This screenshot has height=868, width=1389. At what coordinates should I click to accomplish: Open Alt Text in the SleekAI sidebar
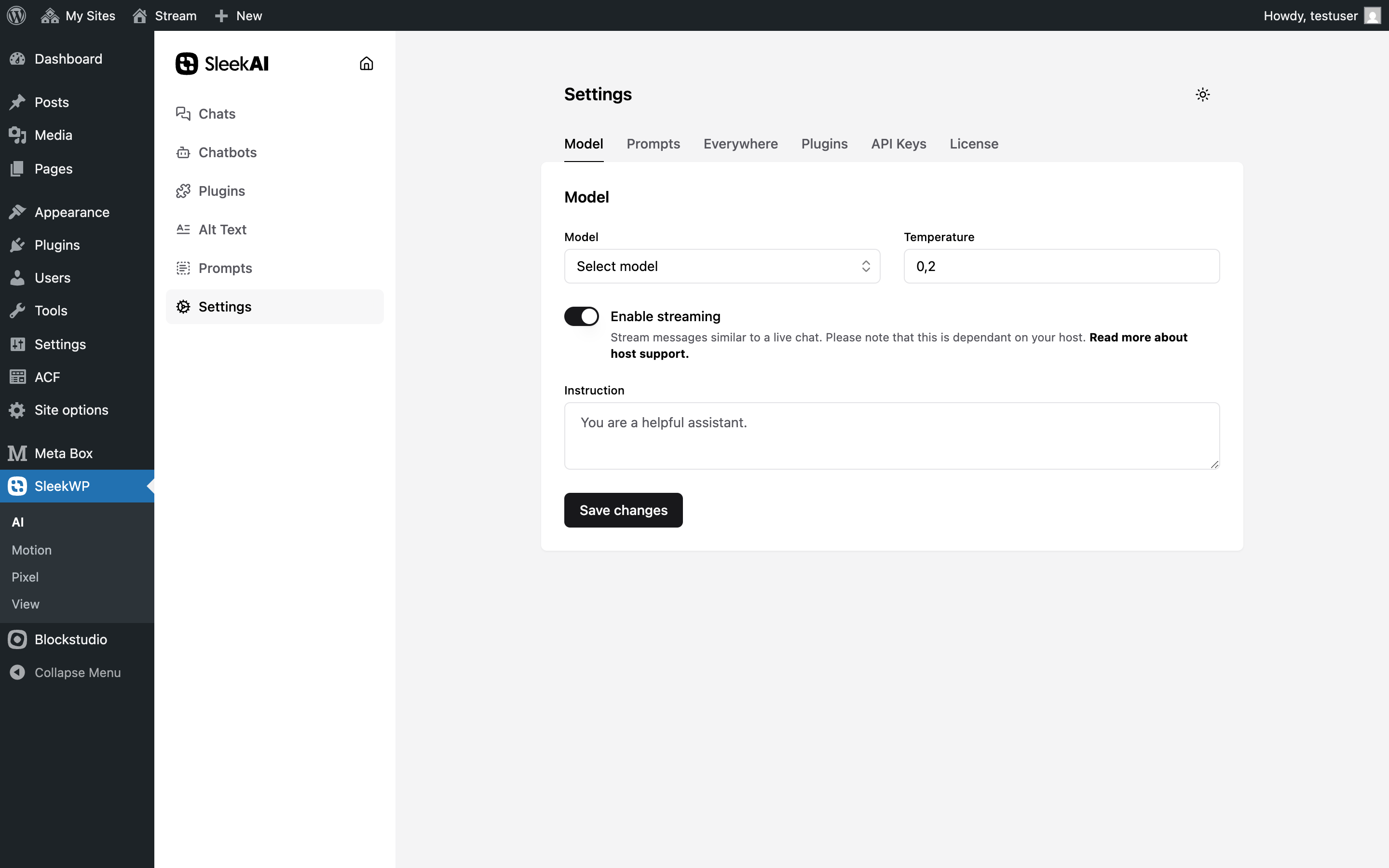point(274,230)
